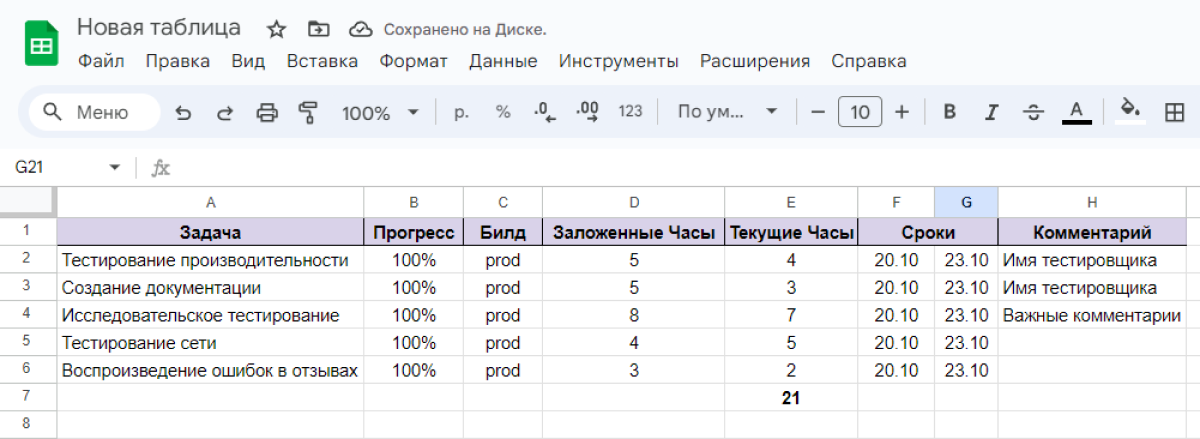Star the document with the star icon
Screen dimensions: 1200x439
(277, 28)
